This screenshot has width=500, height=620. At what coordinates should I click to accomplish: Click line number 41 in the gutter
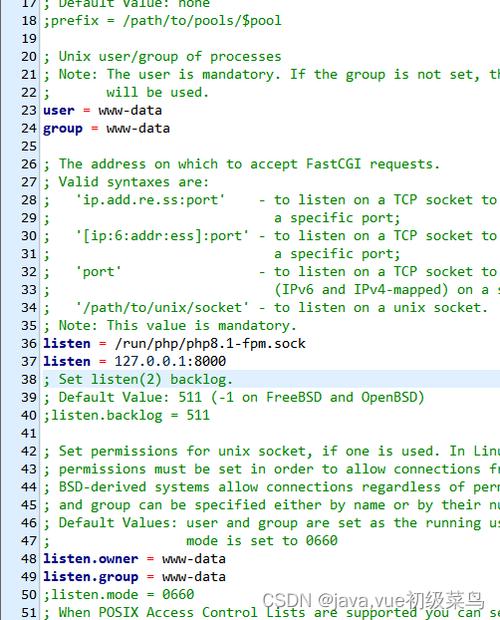tap(29, 433)
